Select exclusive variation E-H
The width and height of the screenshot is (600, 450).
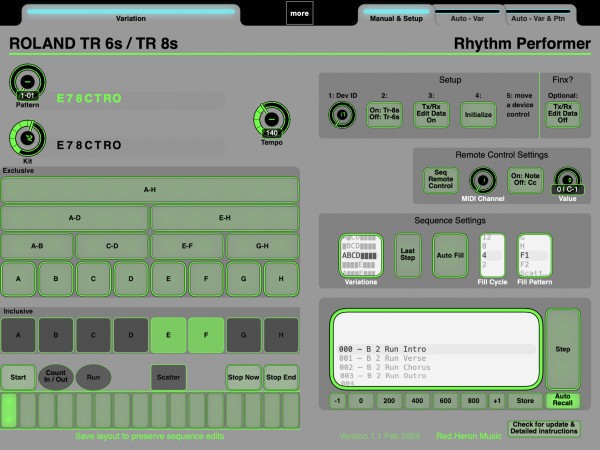pos(225,218)
